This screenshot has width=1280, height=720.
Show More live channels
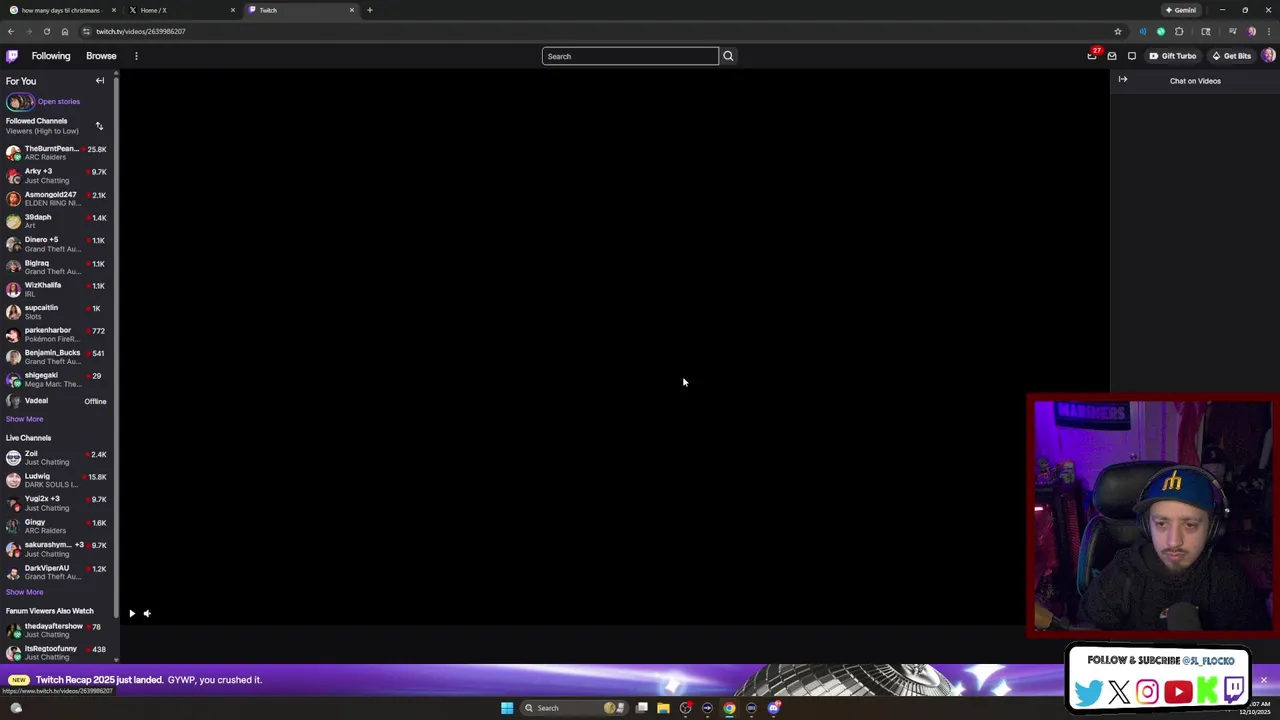(24, 592)
